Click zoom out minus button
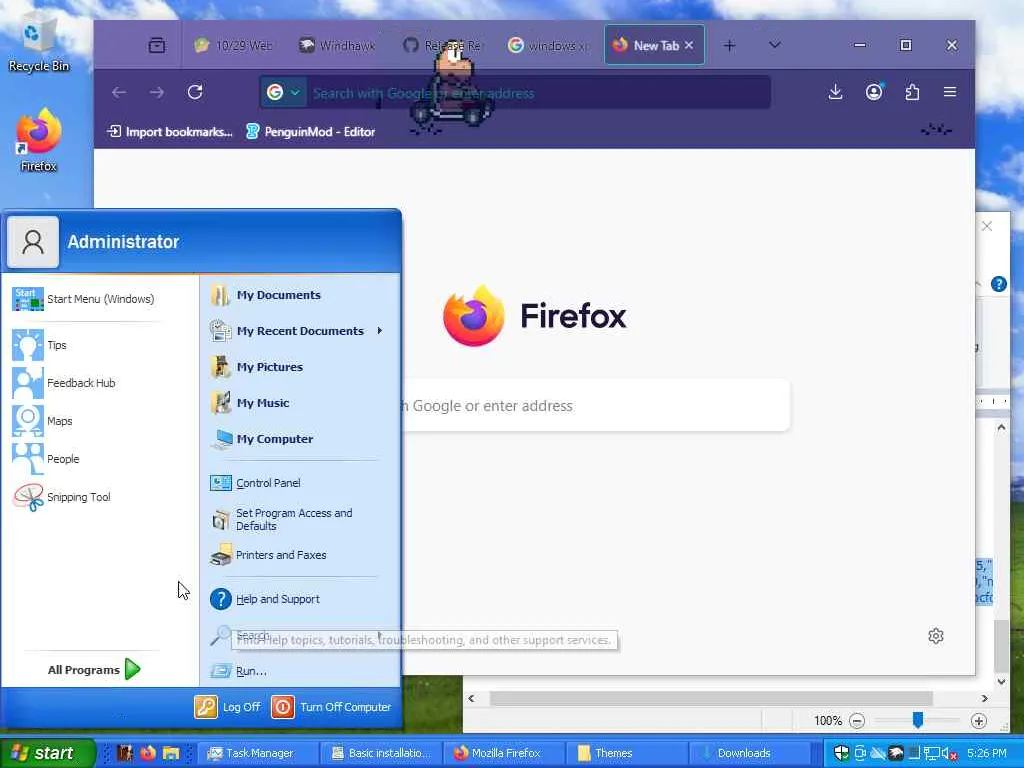The width and height of the screenshot is (1024, 768). (x=857, y=720)
